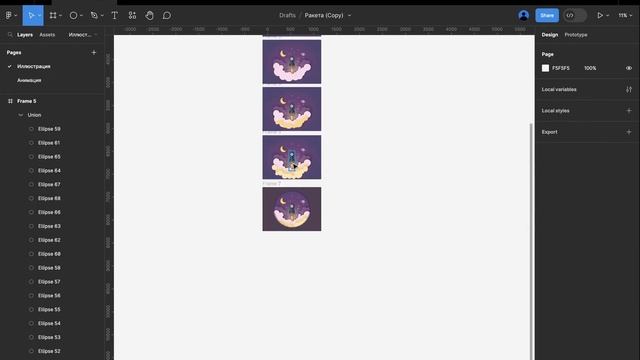Open the Иллюст... page selector dropdown
Viewport: 640px width, 360px height.
[83, 35]
